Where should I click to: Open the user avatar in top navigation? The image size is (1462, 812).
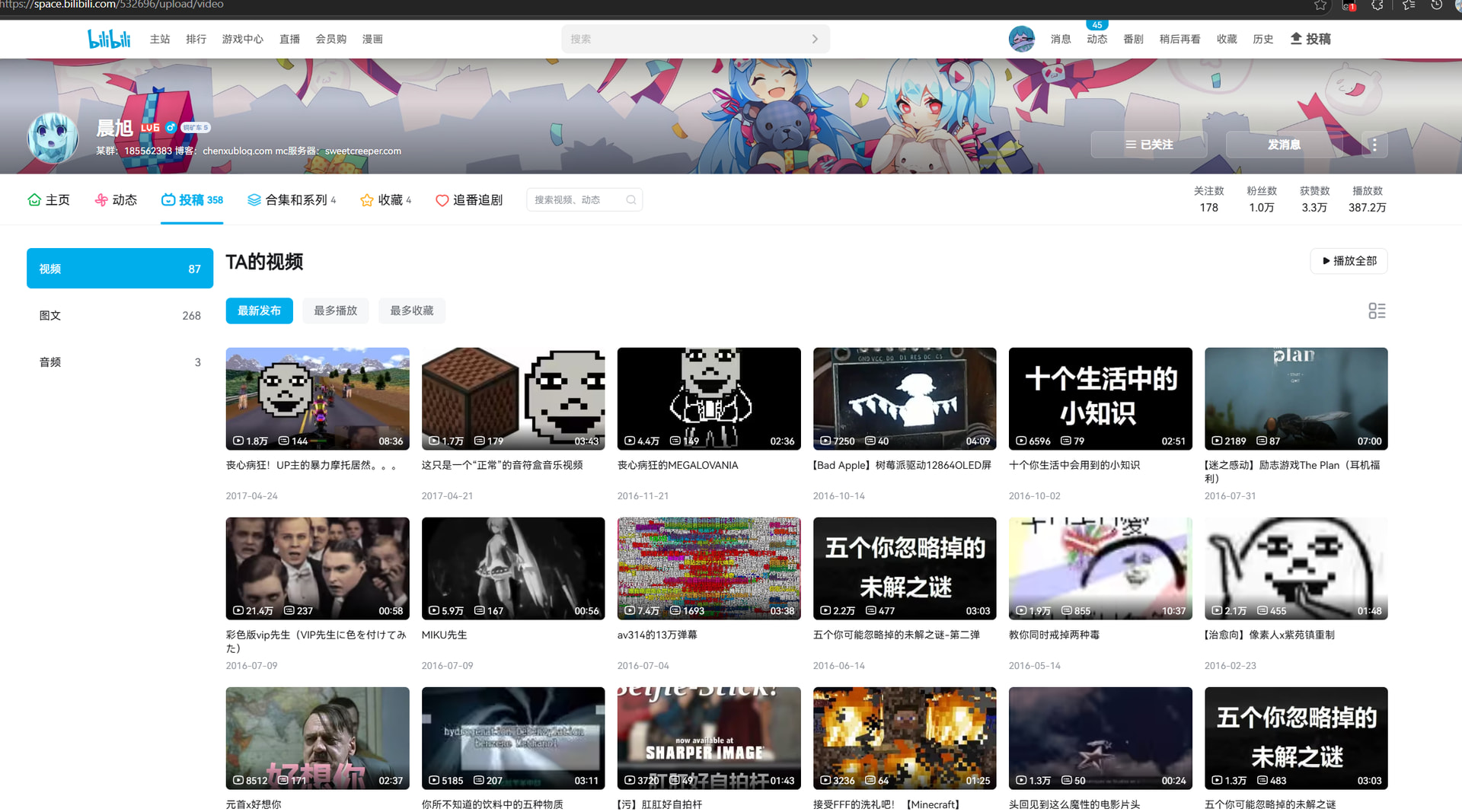pyautogui.click(x=1021, y=39)
